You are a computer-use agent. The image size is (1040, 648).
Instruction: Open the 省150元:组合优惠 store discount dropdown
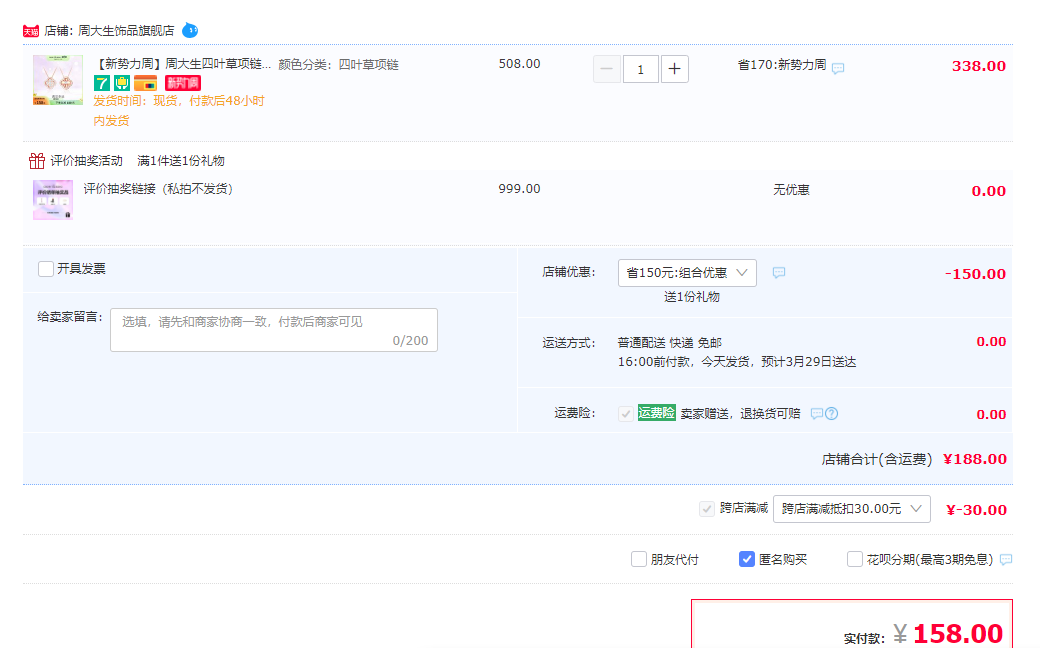687,273
